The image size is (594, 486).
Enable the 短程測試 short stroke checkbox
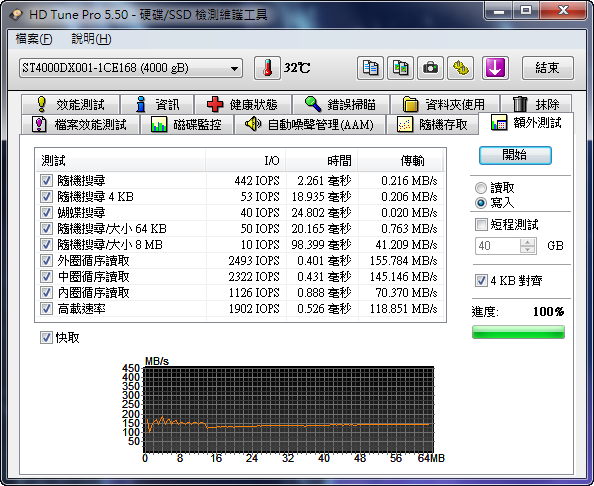481,224
